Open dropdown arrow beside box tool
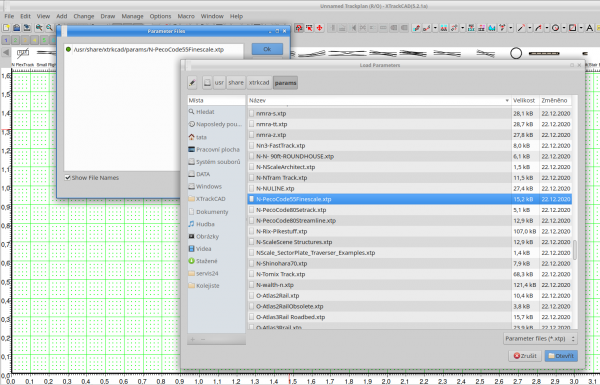This screenshot has width=600, height=385. click(x=581, y=28)
